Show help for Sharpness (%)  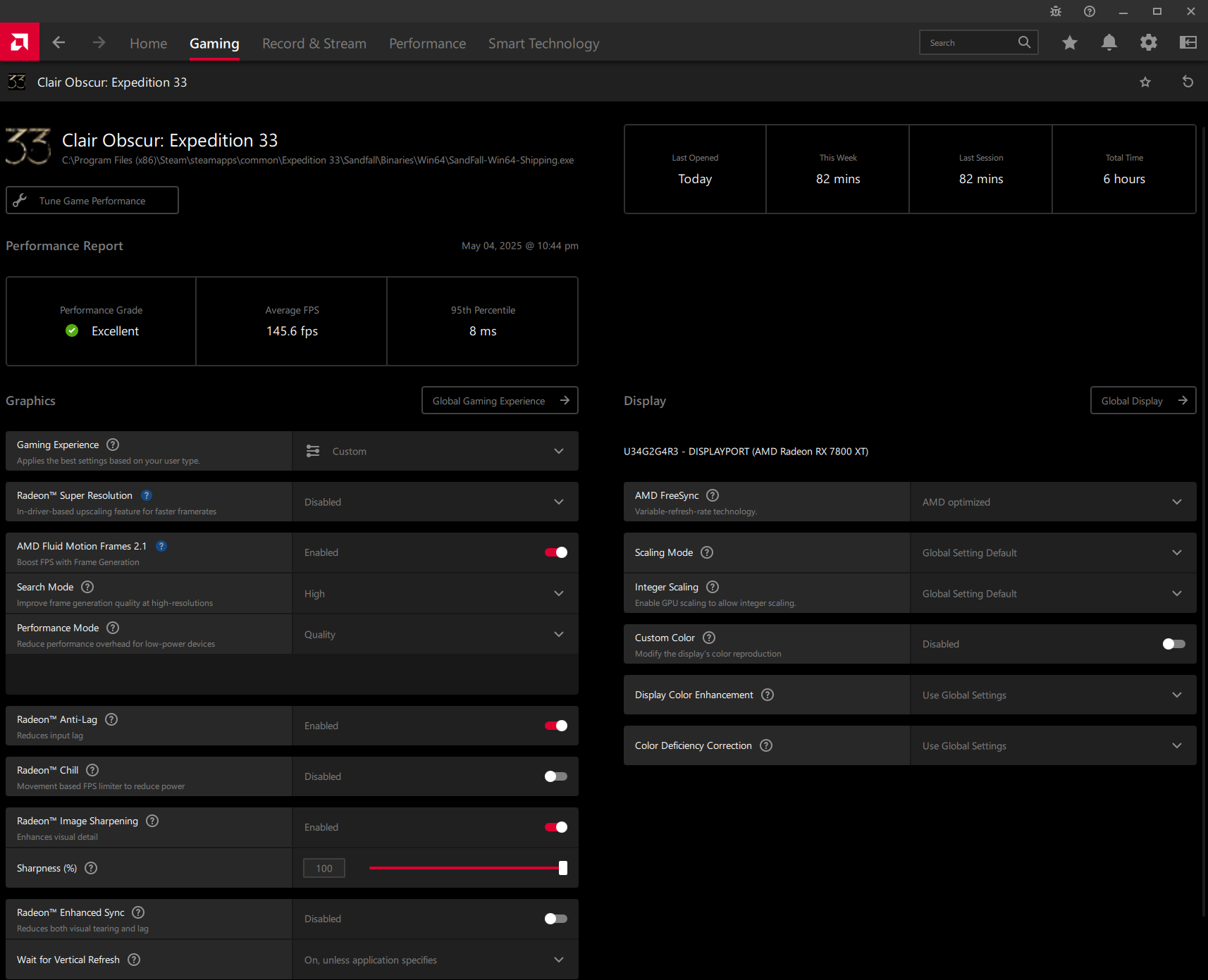click(91, 868)
